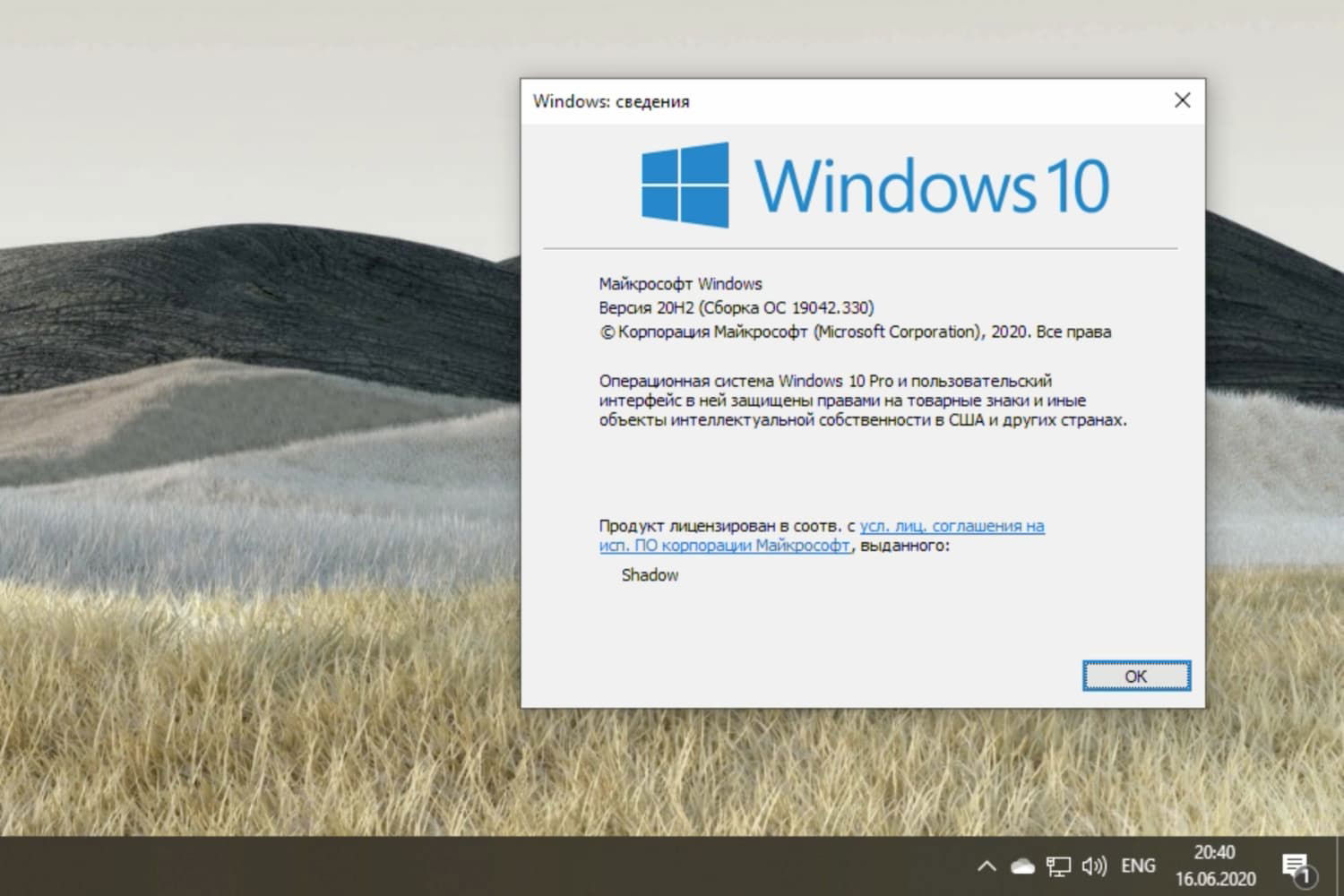Click the blue Windows flag icon
1344x896 pixels.
pos(684,182)
